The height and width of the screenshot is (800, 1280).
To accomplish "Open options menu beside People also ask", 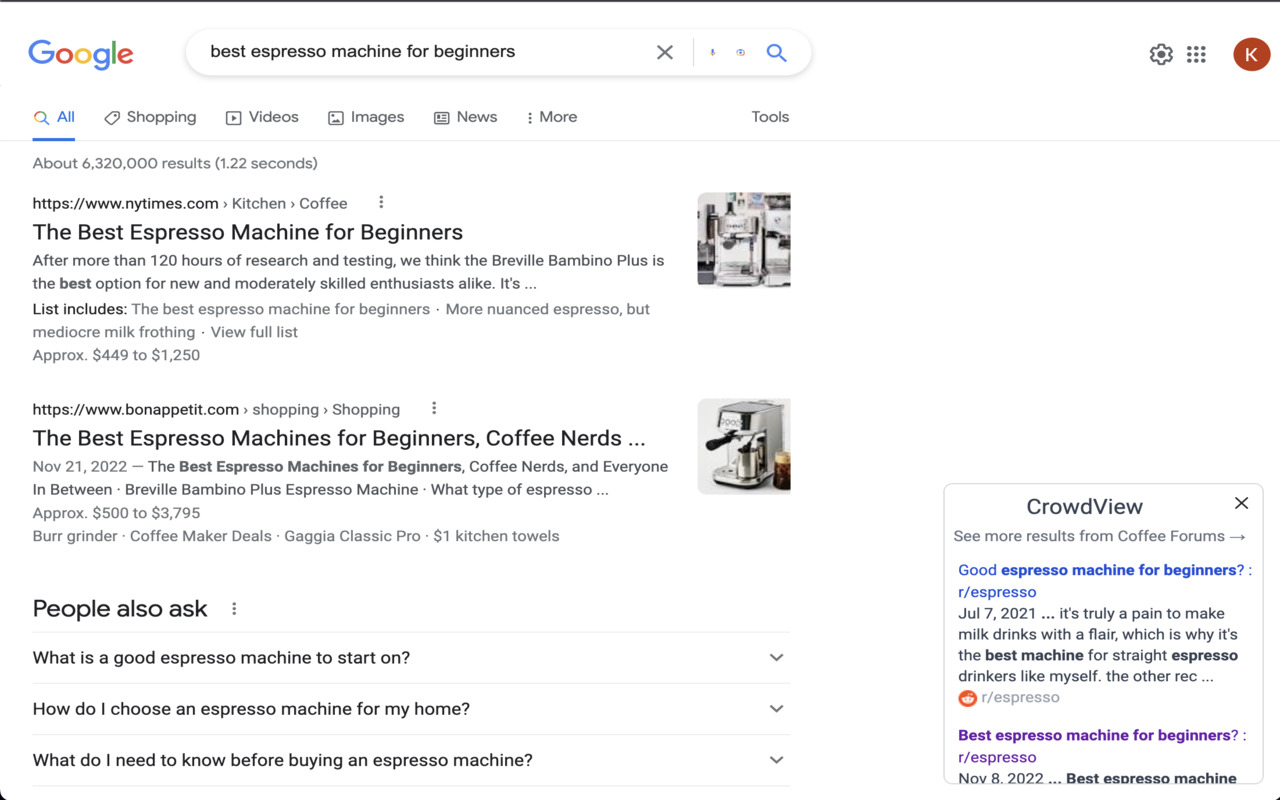I will [x=234, y=608].
